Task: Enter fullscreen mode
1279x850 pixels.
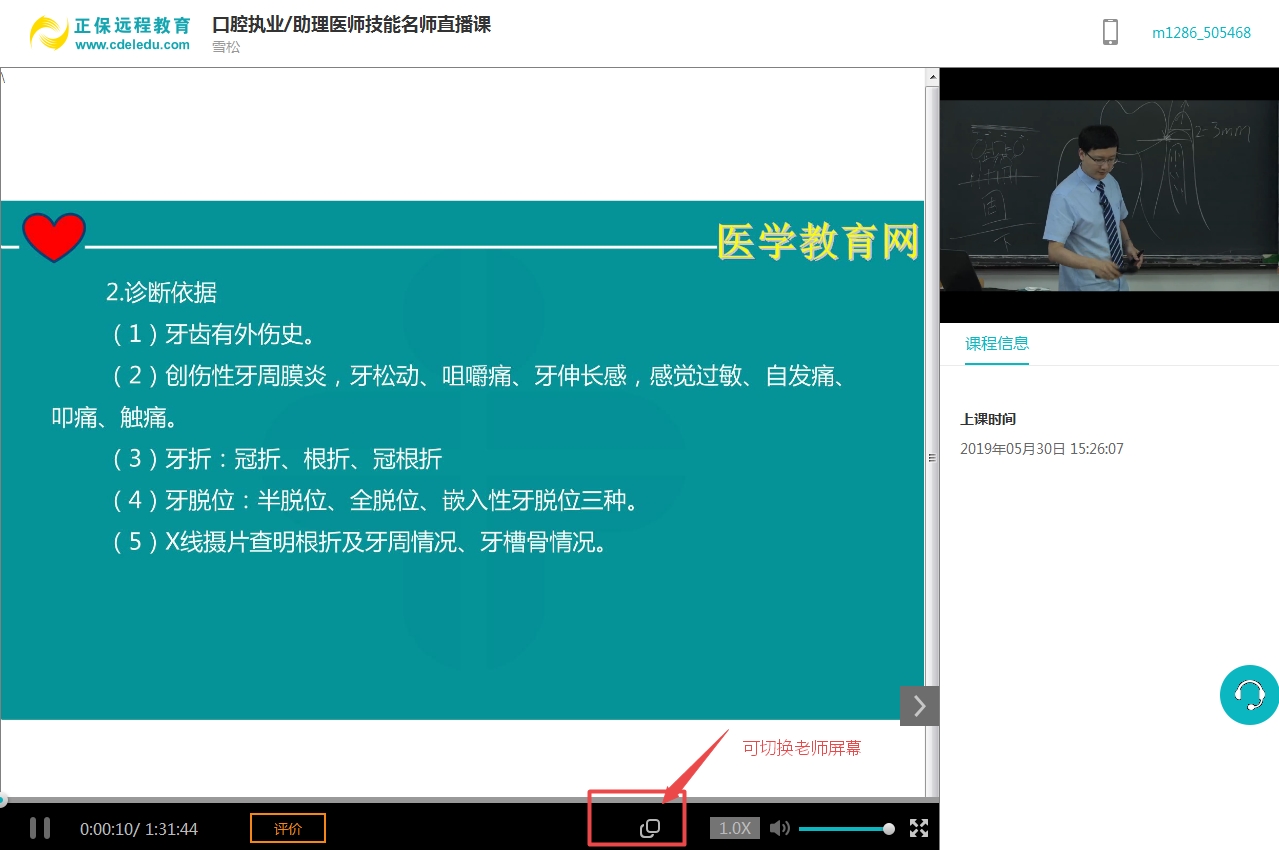Action: pos(919,828)
